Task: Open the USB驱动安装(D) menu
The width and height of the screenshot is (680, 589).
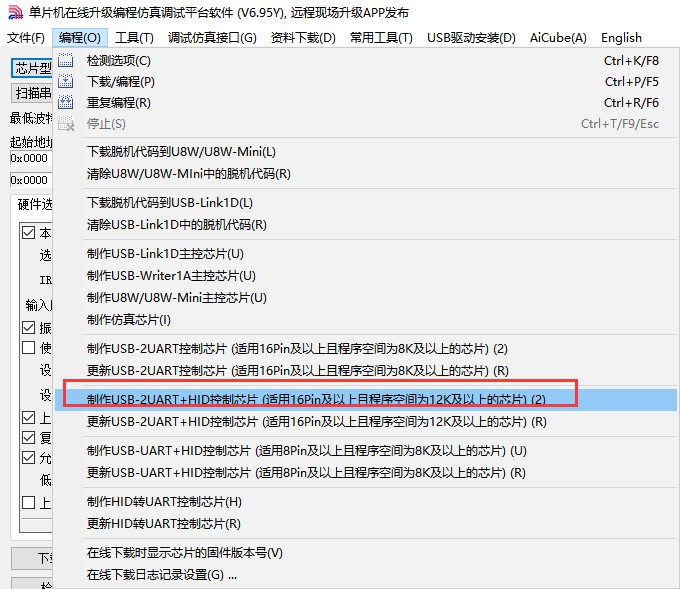Action: coord(471,38)
